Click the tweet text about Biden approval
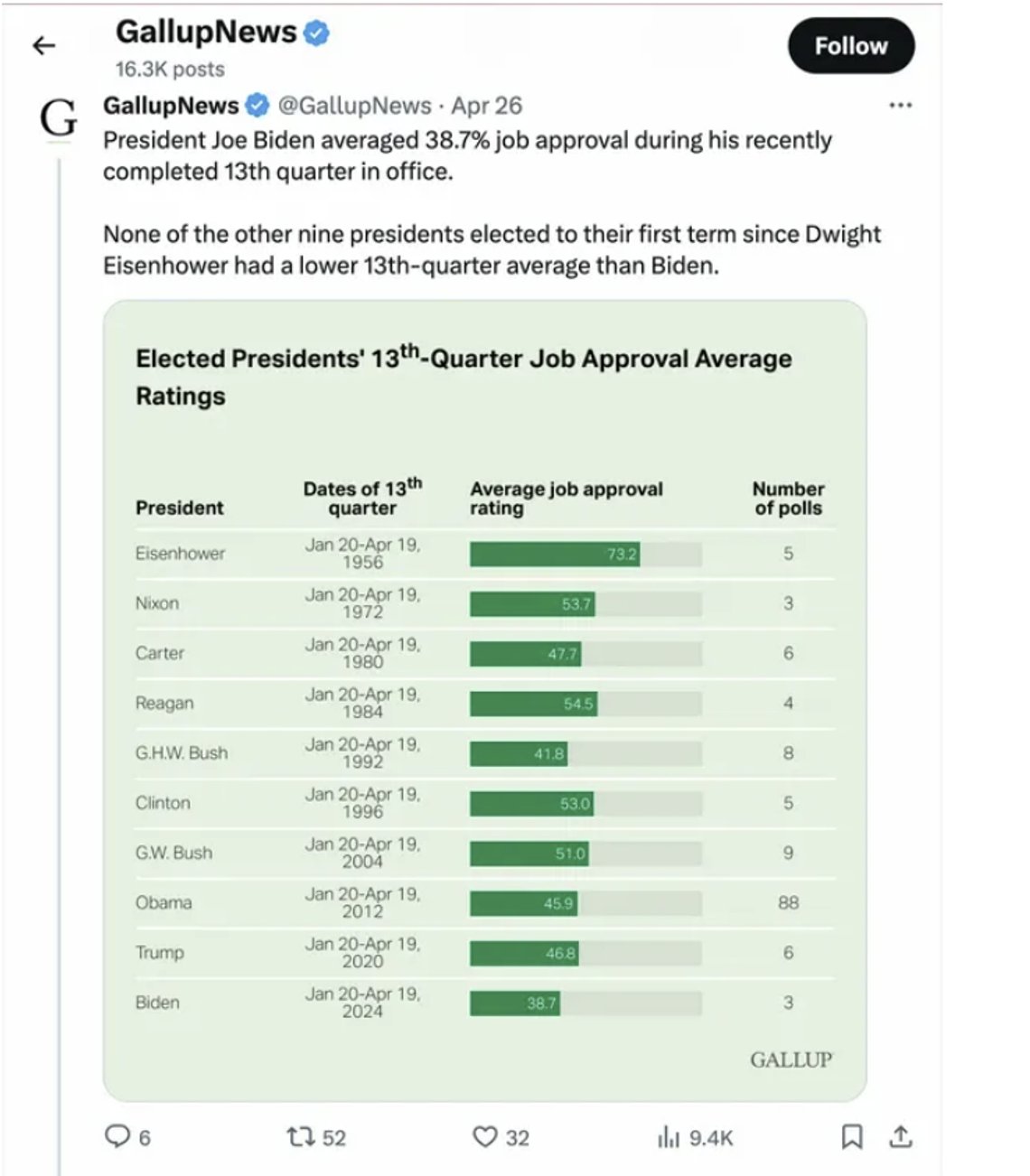Screen dimensions: 1030x1176 tap(492, 202)
